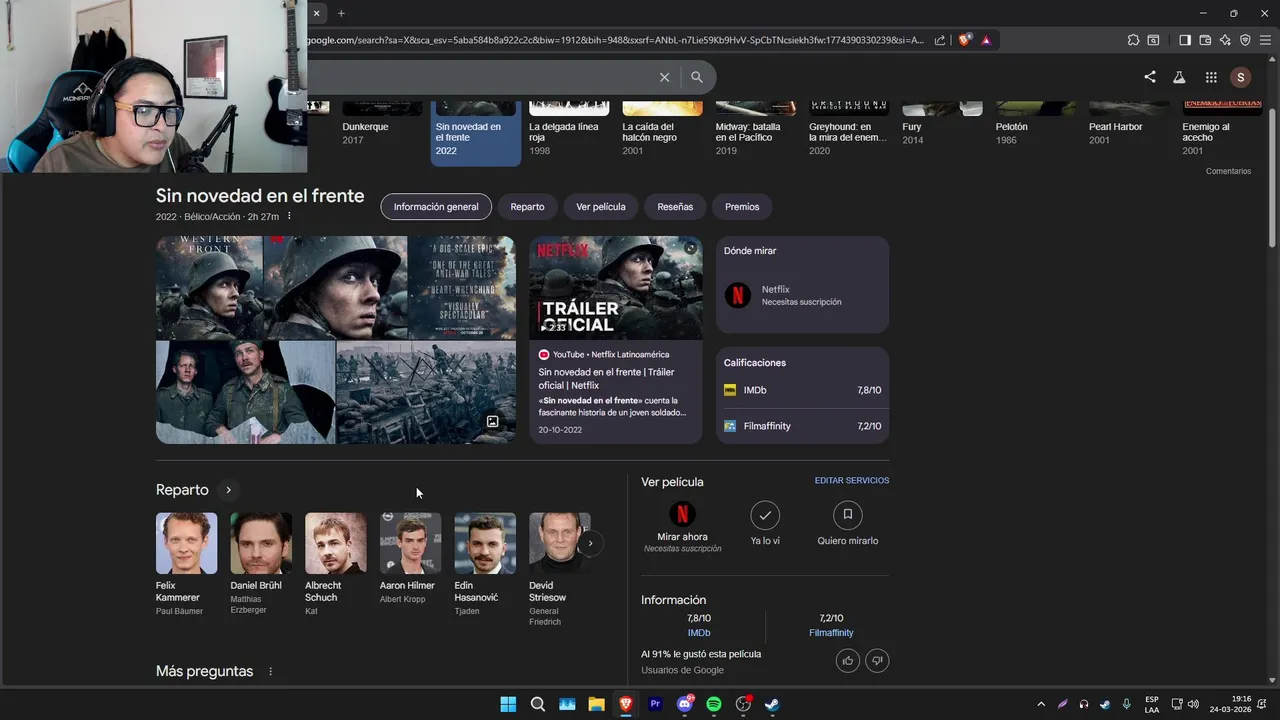1280x720 pixels.
Task: Show hidden system tray icons chevron
Action: pos(1041,704)
